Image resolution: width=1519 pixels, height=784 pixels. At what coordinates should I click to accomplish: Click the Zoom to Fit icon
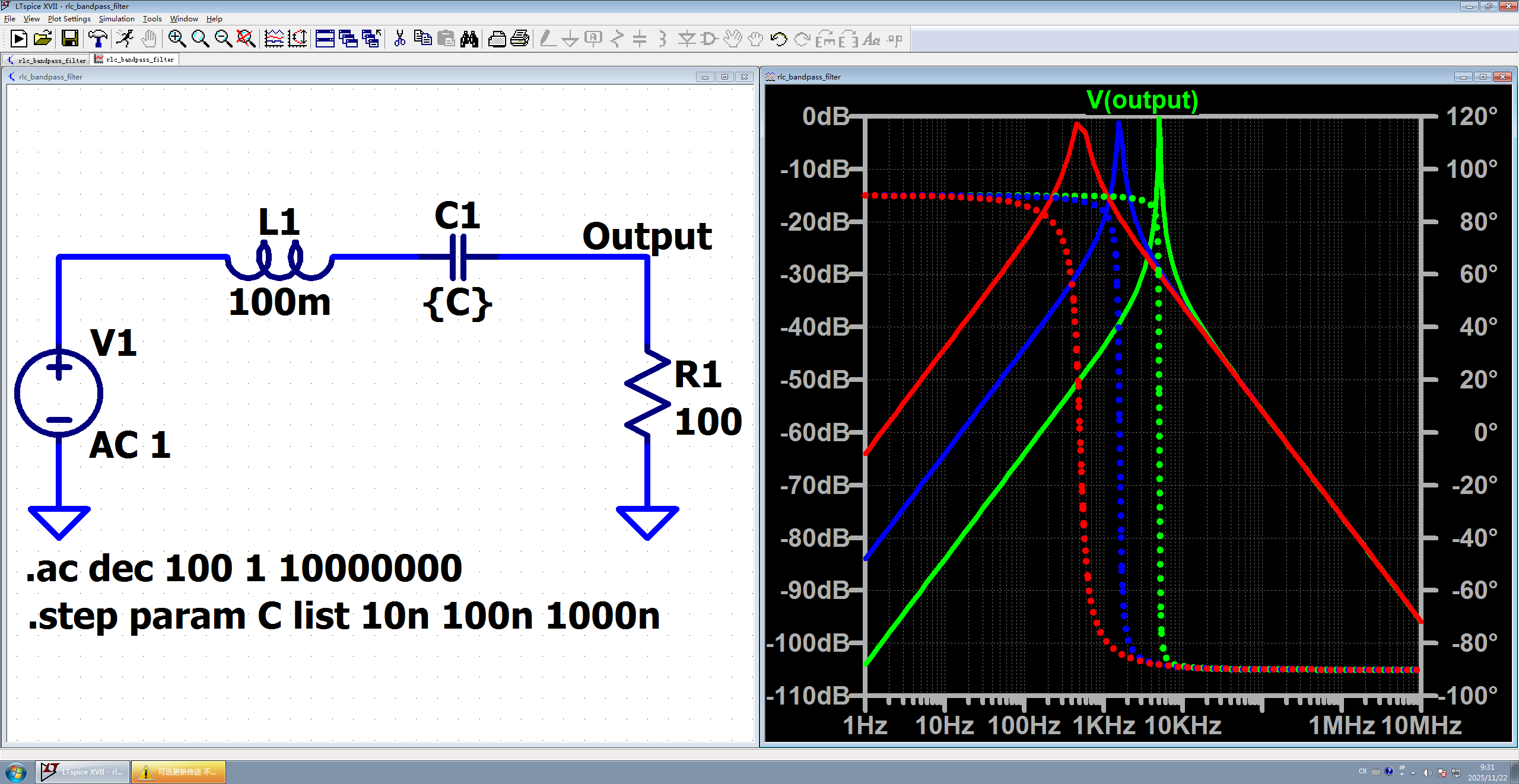(246, 39)
